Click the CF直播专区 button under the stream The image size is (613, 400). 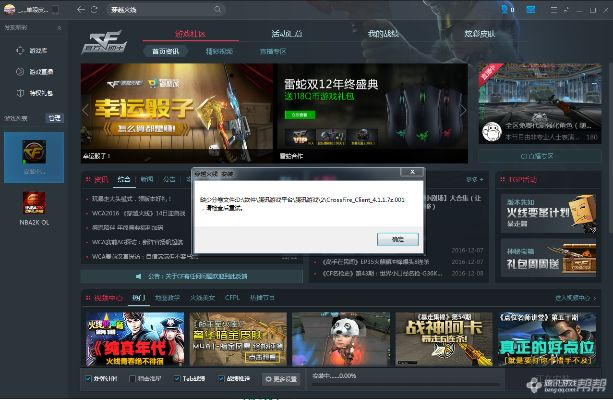click(540, 156)
